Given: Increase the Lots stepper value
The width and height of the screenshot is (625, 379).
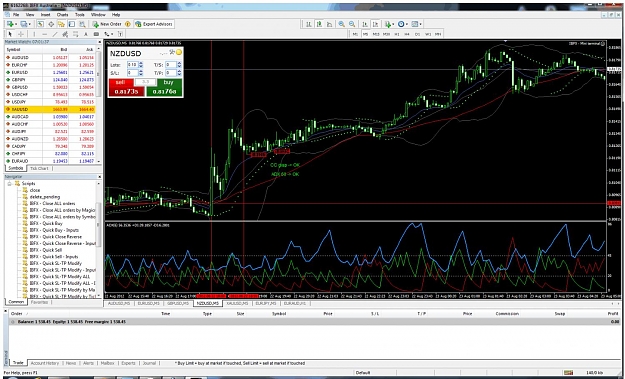Looking at the screenshot, I should 141,63.
